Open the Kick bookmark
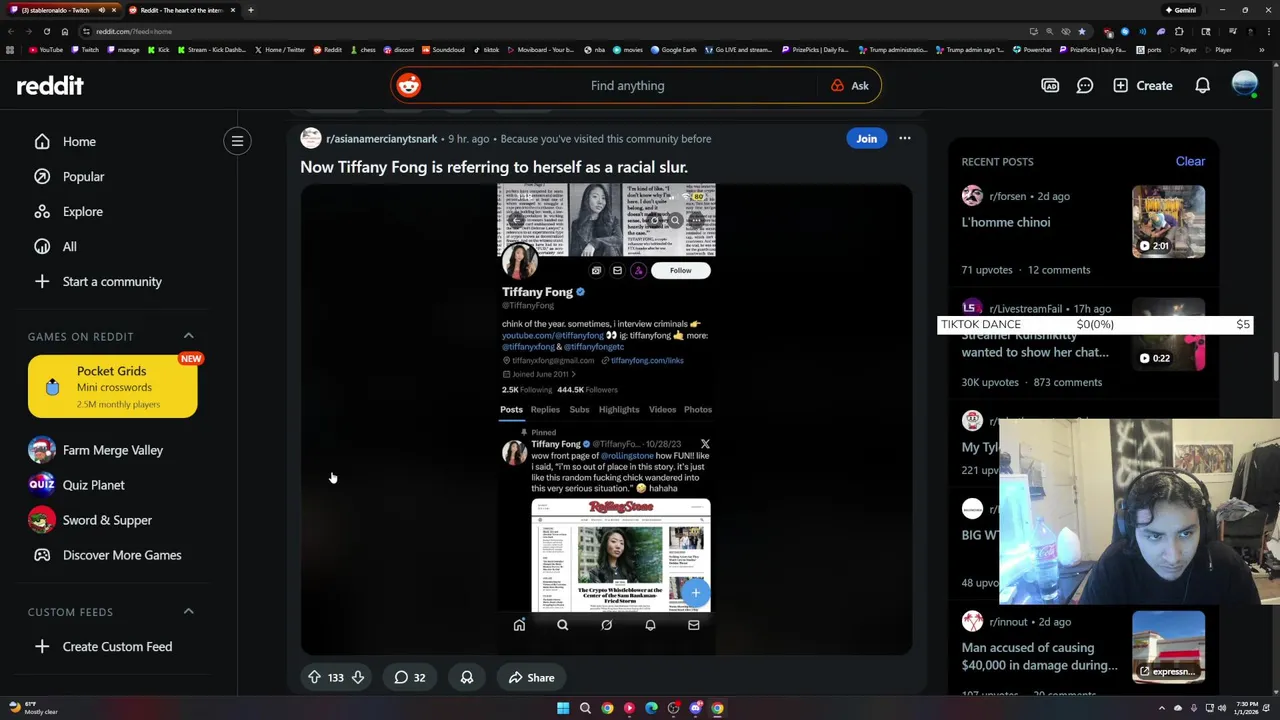 [x=158, y=50]
